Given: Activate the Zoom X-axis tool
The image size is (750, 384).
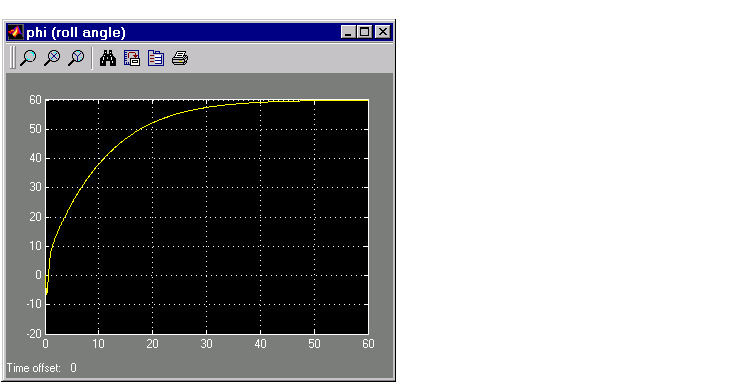Looking at the screenshot, I should (x=52, y=58).
